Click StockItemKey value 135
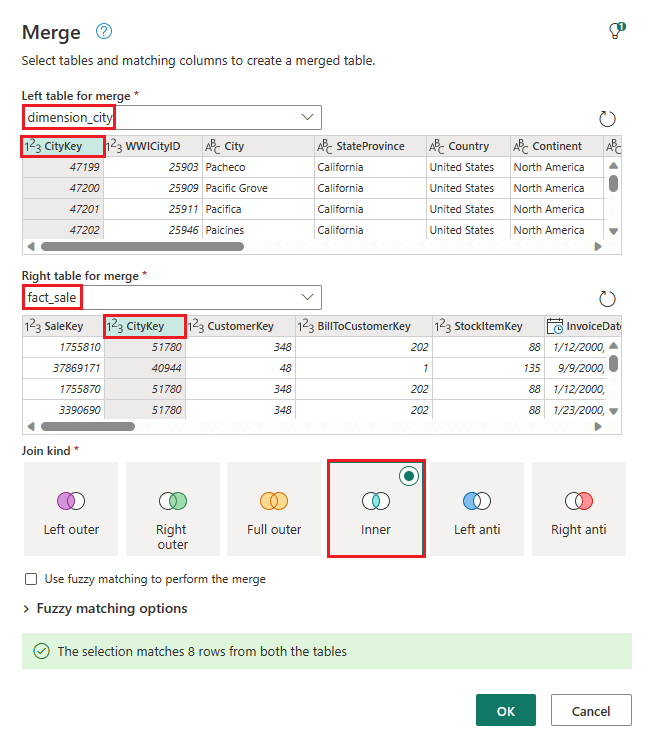Image resolution: width=656 pixels, height=751 pixels. point(488,368)
